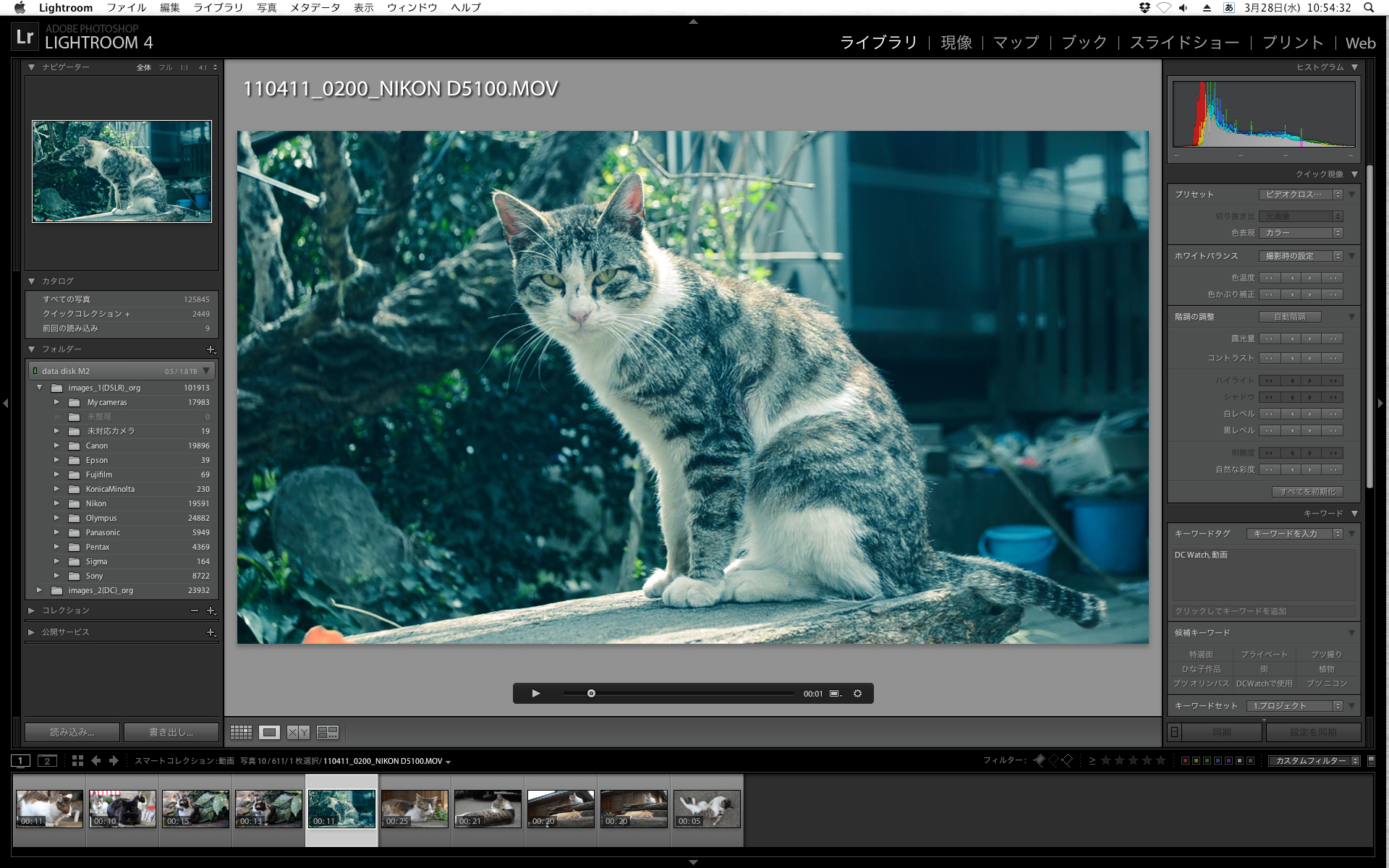Click add folder plus icon
The image size is (1389, 868).
tap(211, 349)
